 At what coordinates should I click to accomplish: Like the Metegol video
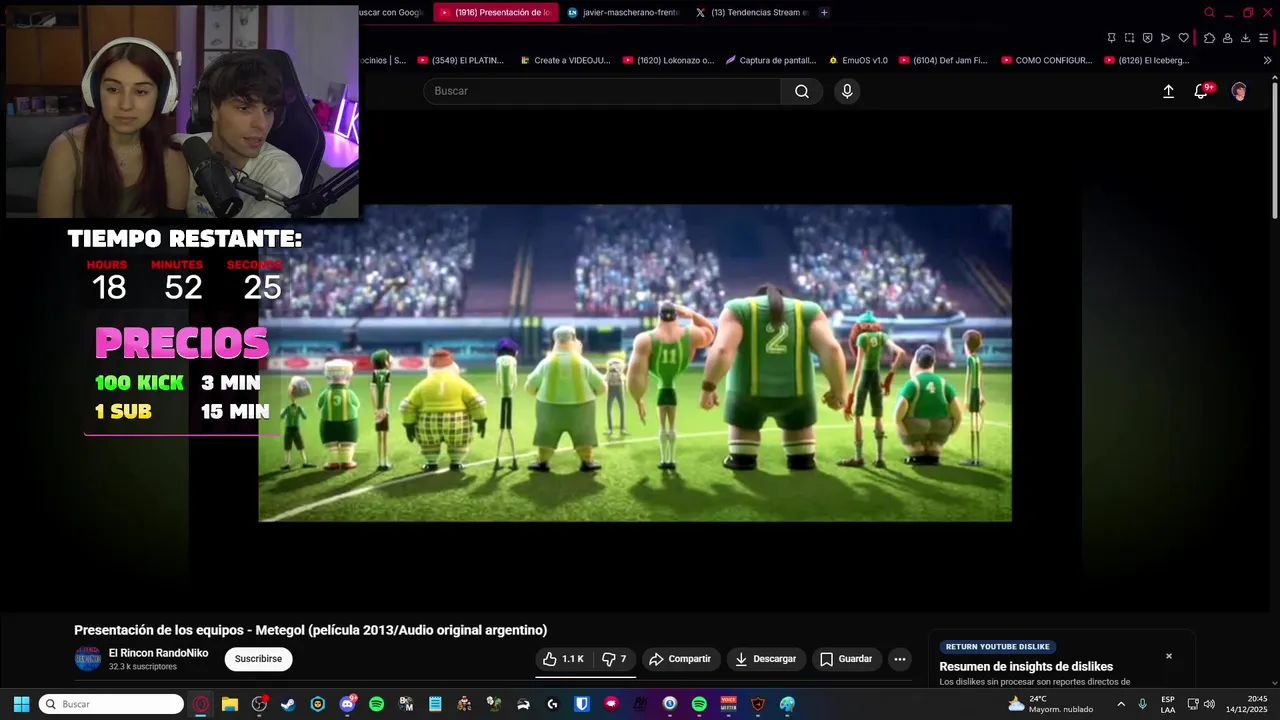[x=563, y=659]
